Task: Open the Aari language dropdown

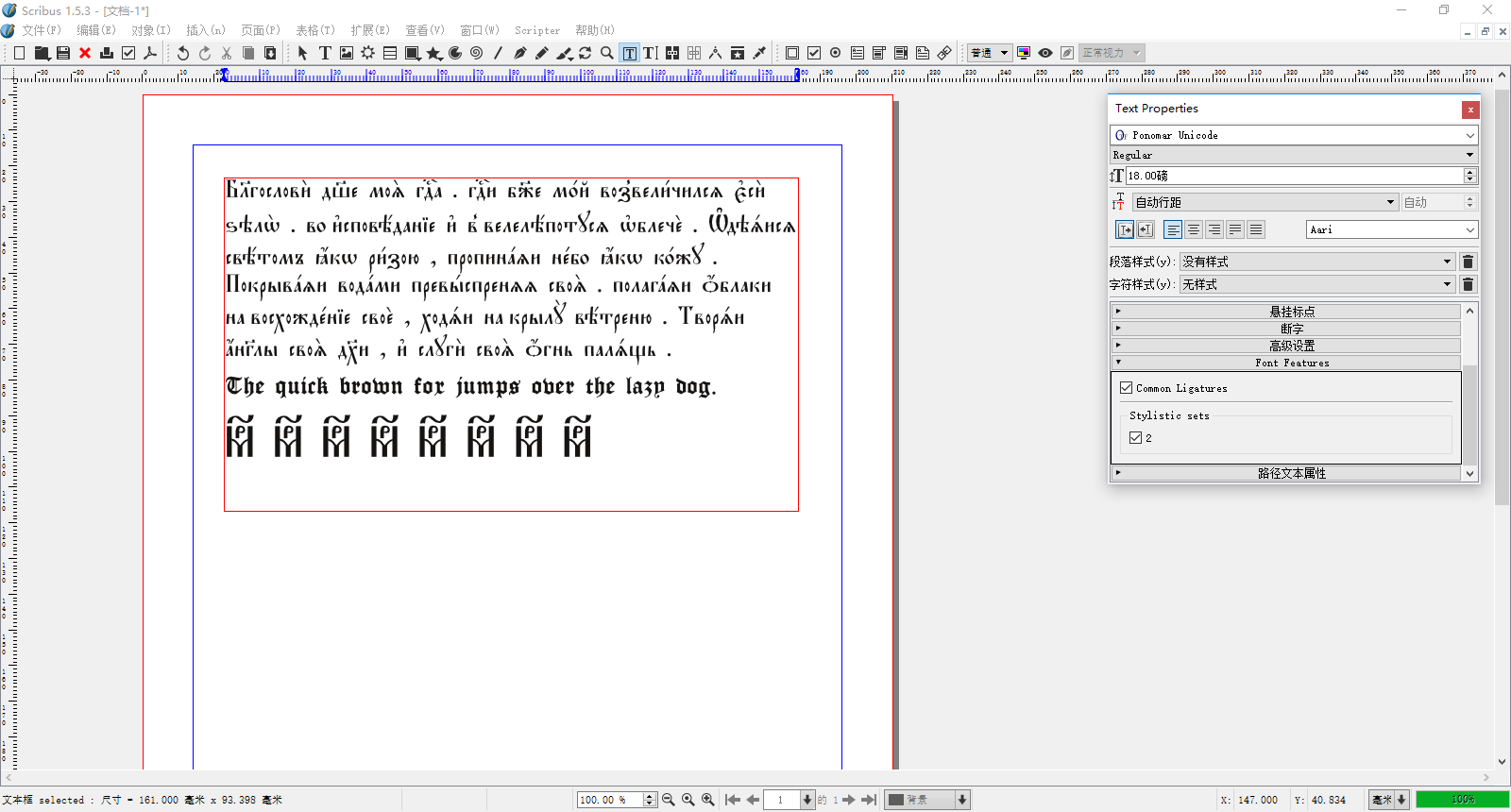Action: click(1392, 229)
